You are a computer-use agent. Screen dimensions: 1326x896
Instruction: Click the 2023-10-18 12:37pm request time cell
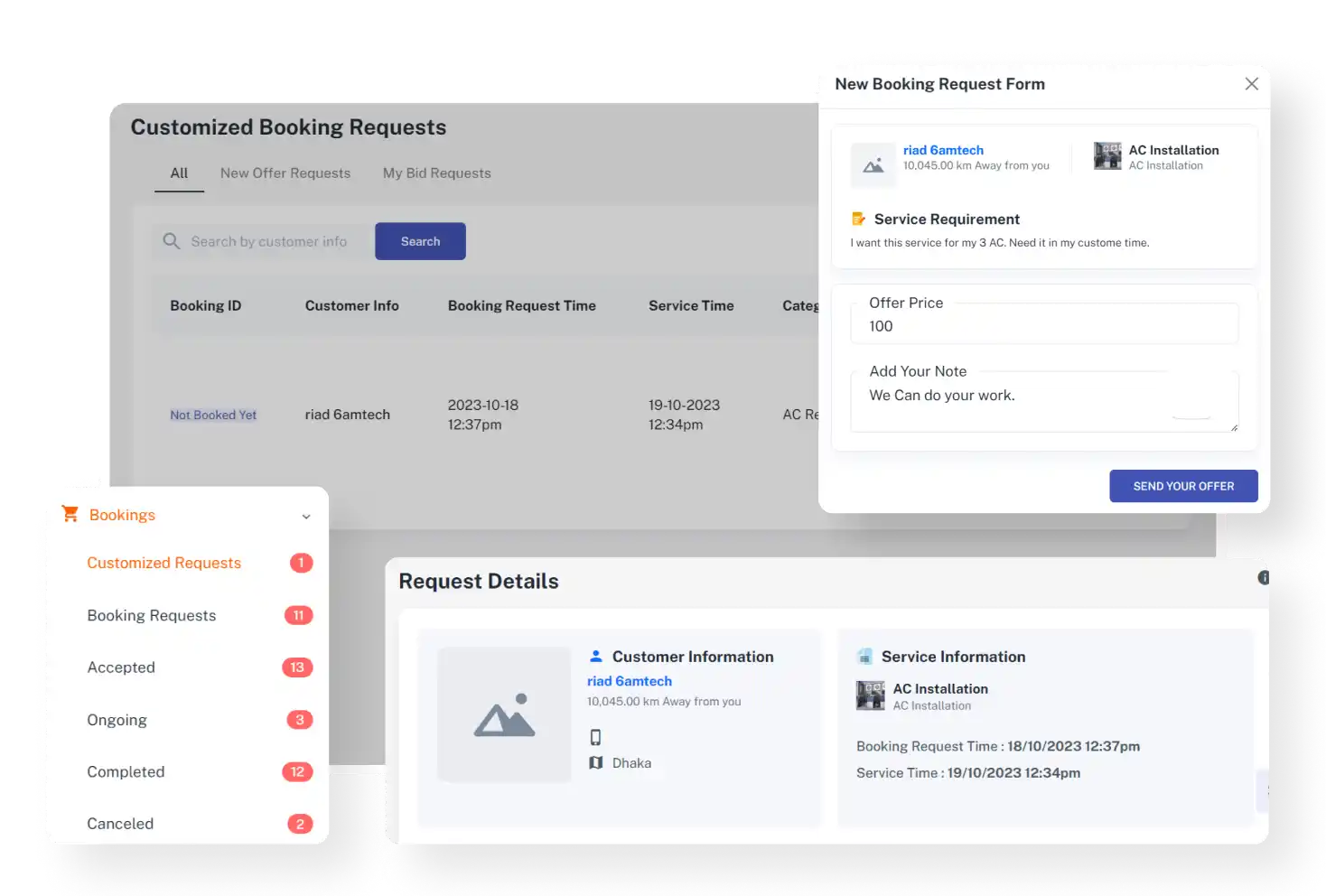483,415
